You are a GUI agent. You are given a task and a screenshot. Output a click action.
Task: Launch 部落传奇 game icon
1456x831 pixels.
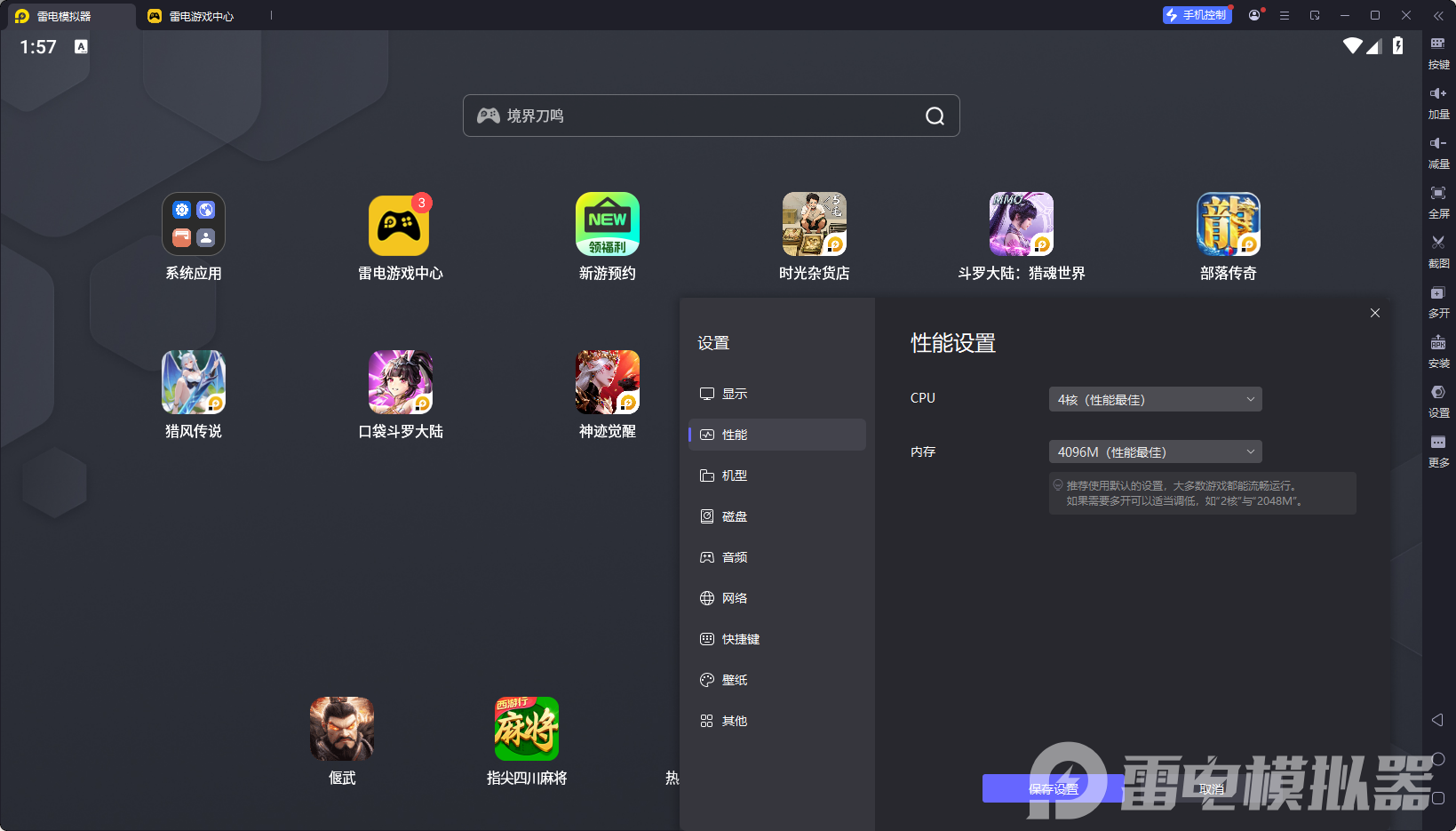[1229, 224]
